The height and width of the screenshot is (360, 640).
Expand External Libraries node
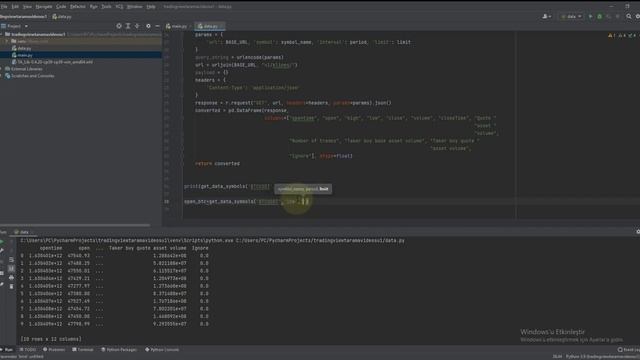[x=2, y=69]
